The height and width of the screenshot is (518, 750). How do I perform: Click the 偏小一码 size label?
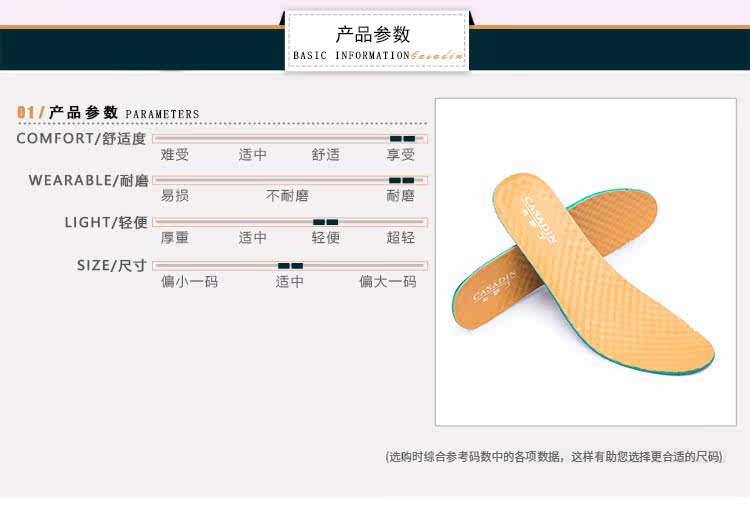(x=189, y=281)
